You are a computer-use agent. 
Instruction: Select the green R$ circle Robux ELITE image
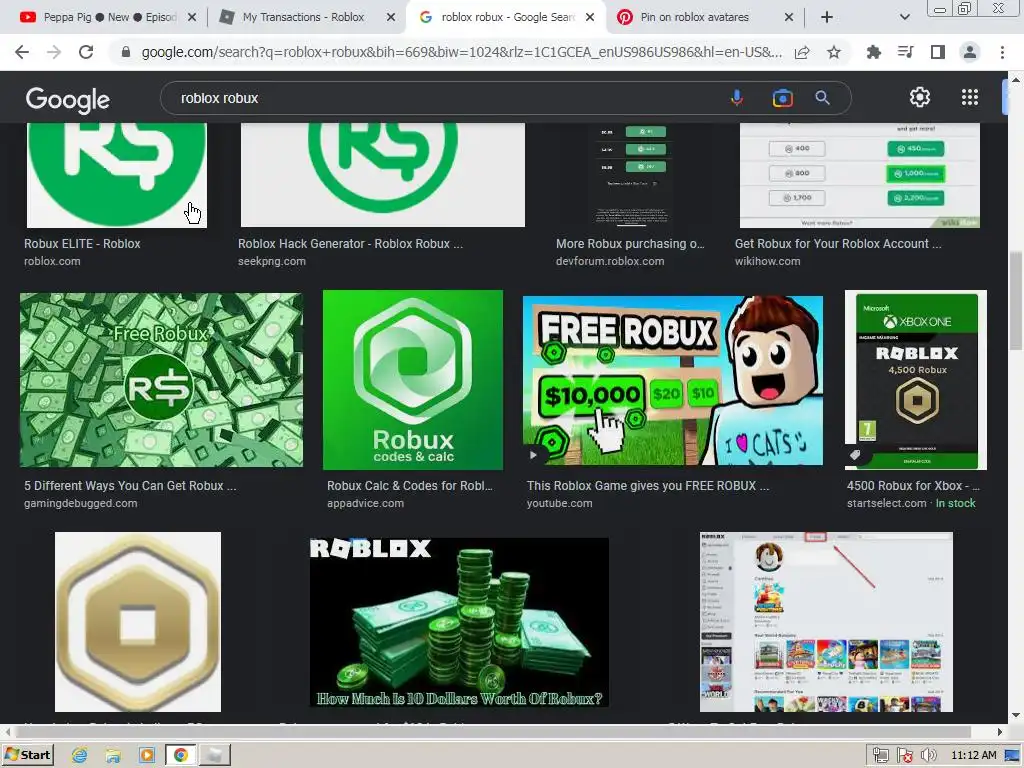point(116,175)
